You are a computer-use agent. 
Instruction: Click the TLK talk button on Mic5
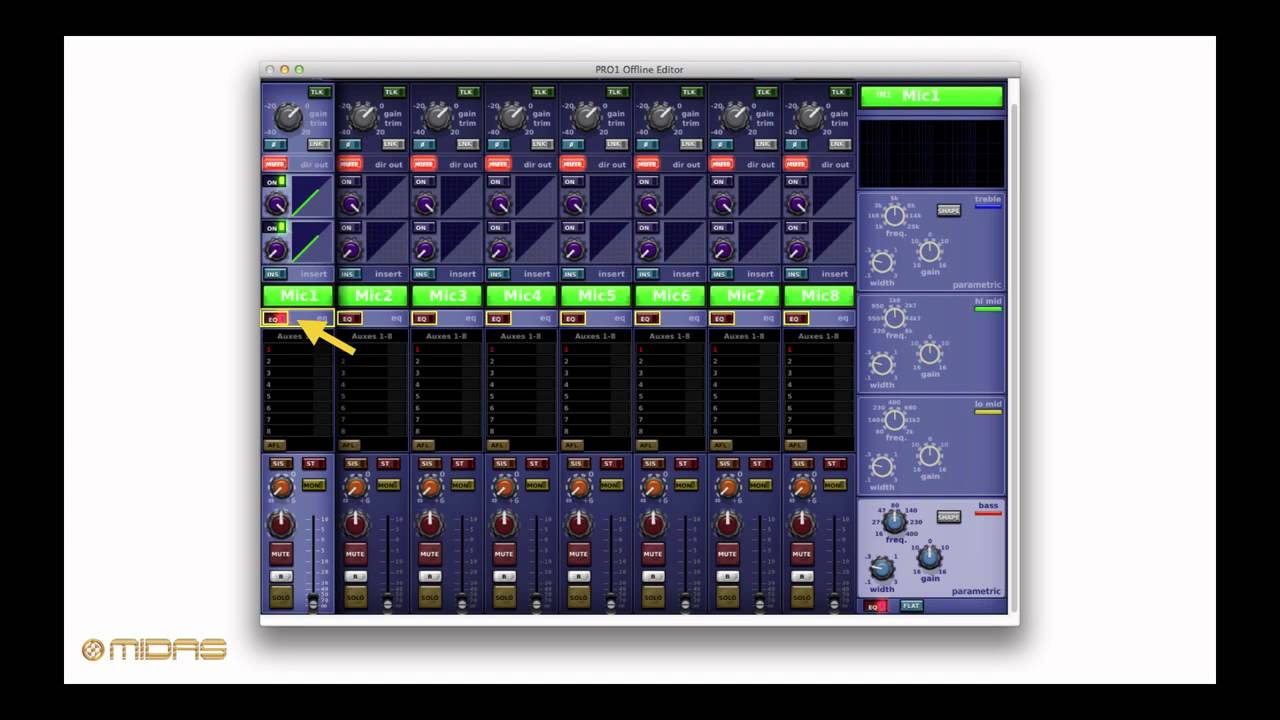[615, 92]
